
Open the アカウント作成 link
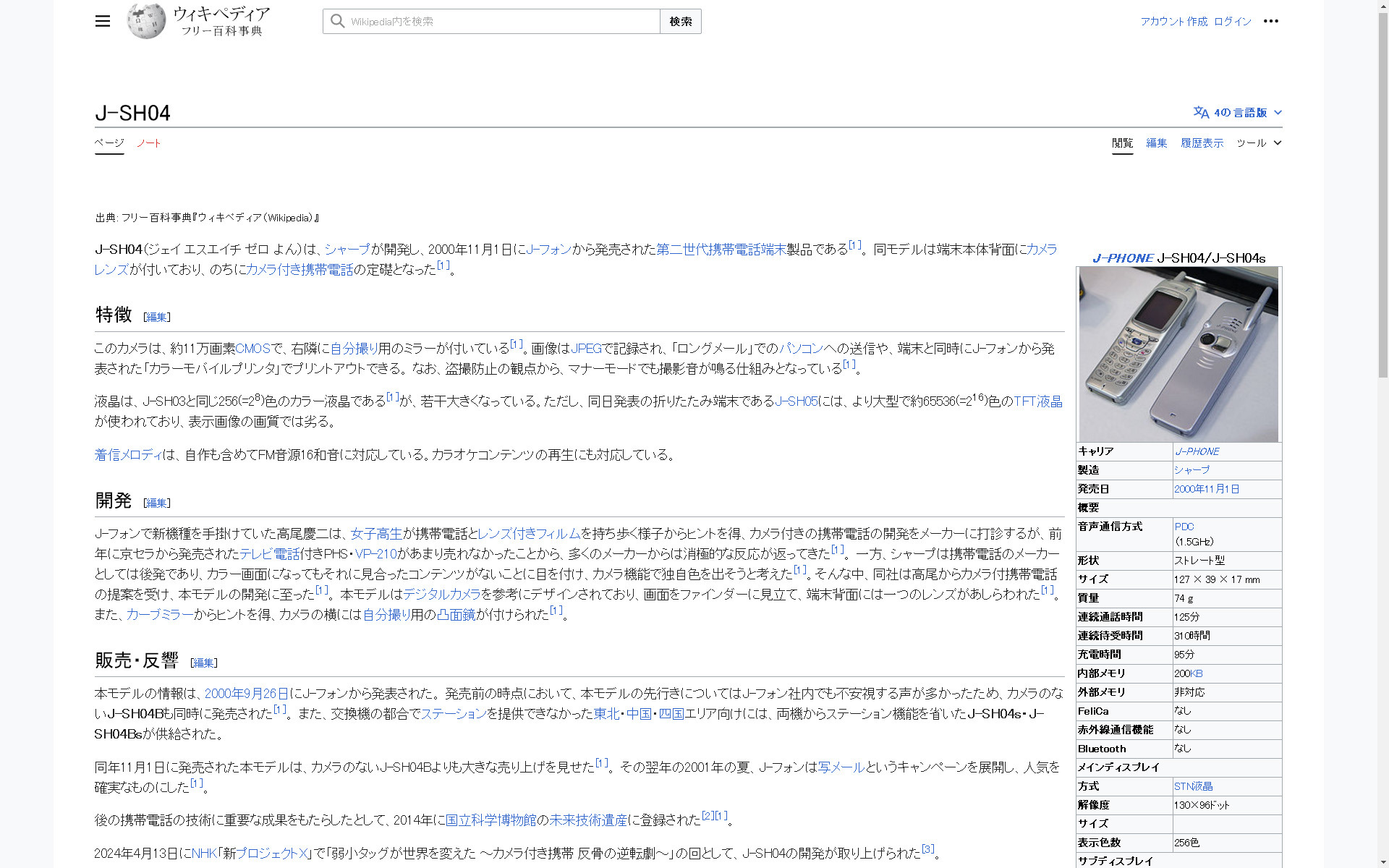(1173, 21)
